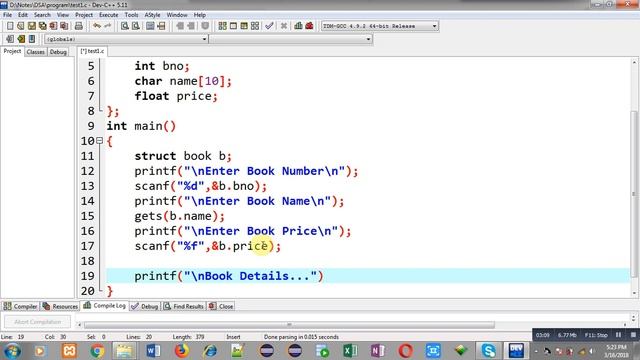Click the Print toolbar icon
The image size is (640, 360).
click(x=79, y=26)
